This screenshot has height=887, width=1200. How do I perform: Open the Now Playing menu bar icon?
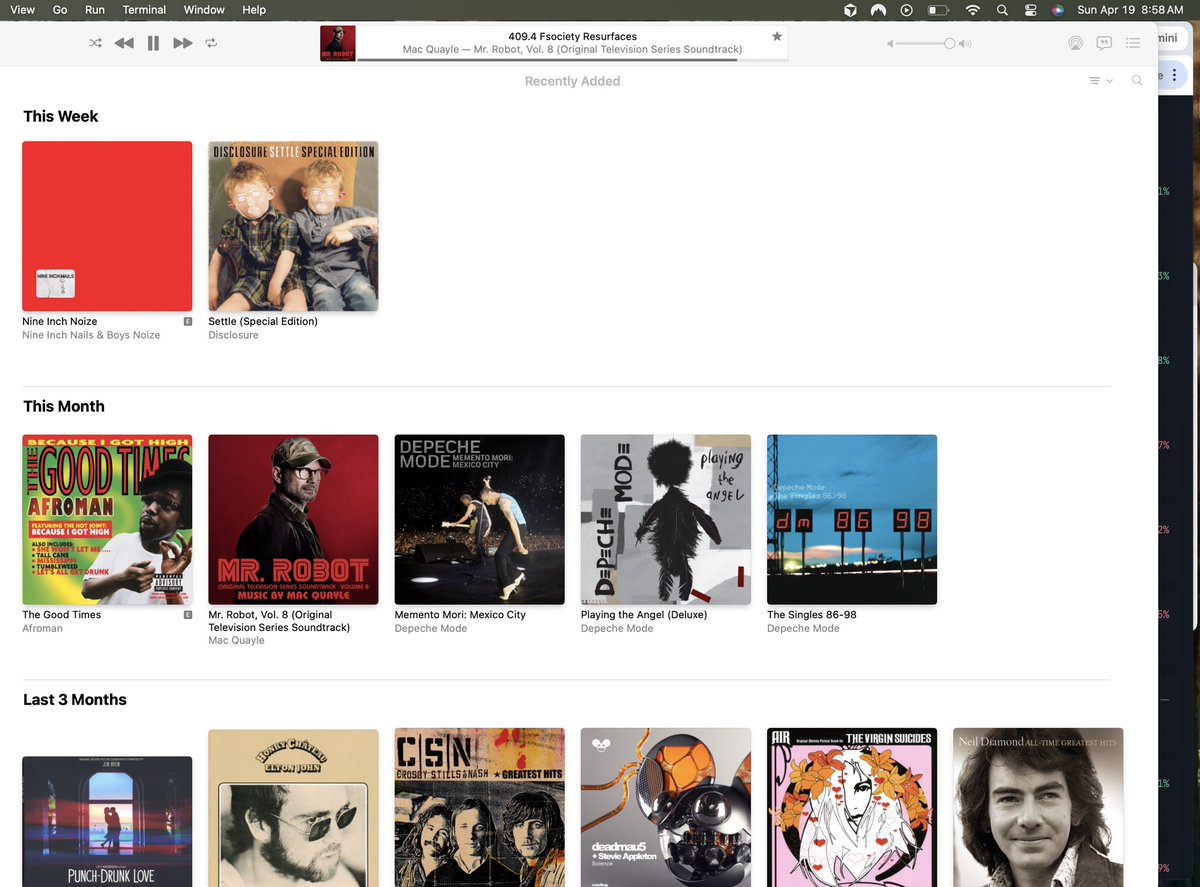[907, 10]
